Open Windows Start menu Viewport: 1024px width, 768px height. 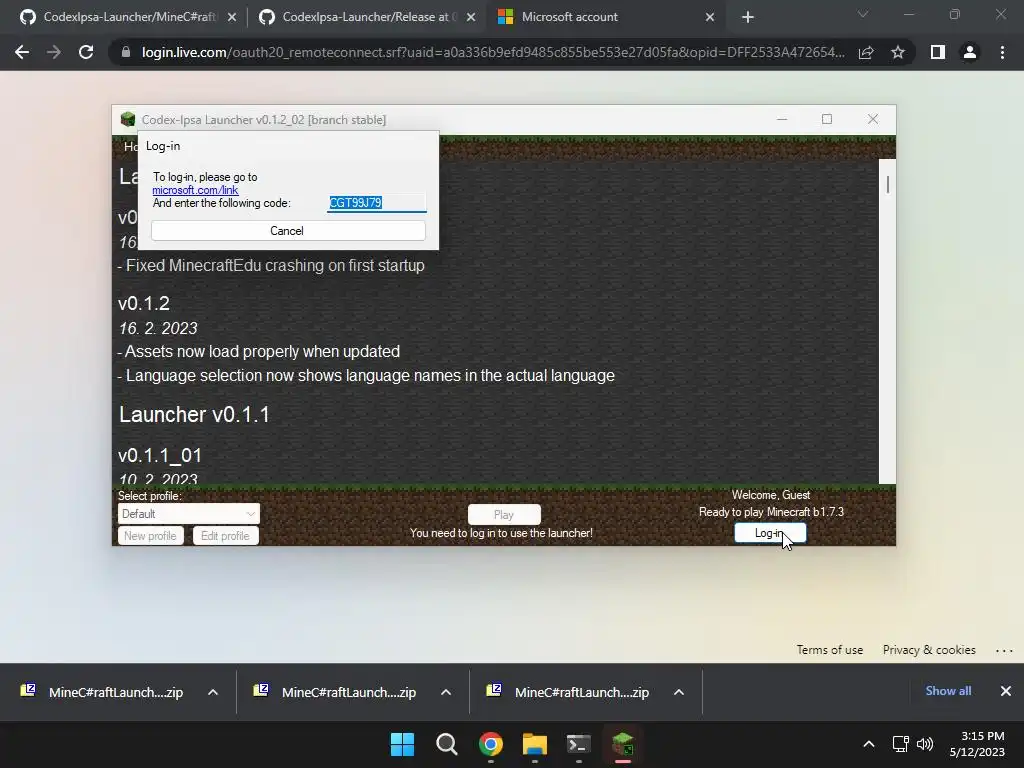[x=402, y=744]
